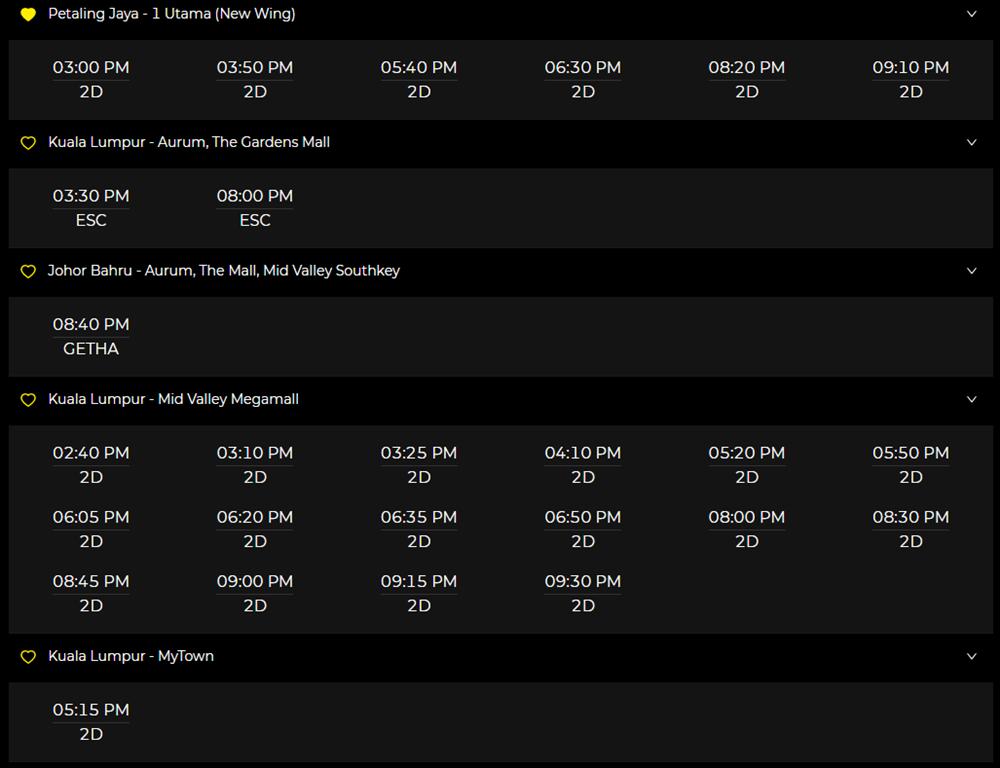Click heart icon beside Kuala Lumpur MyTown
1000x768 pixels.
click(x=28, y=657)
